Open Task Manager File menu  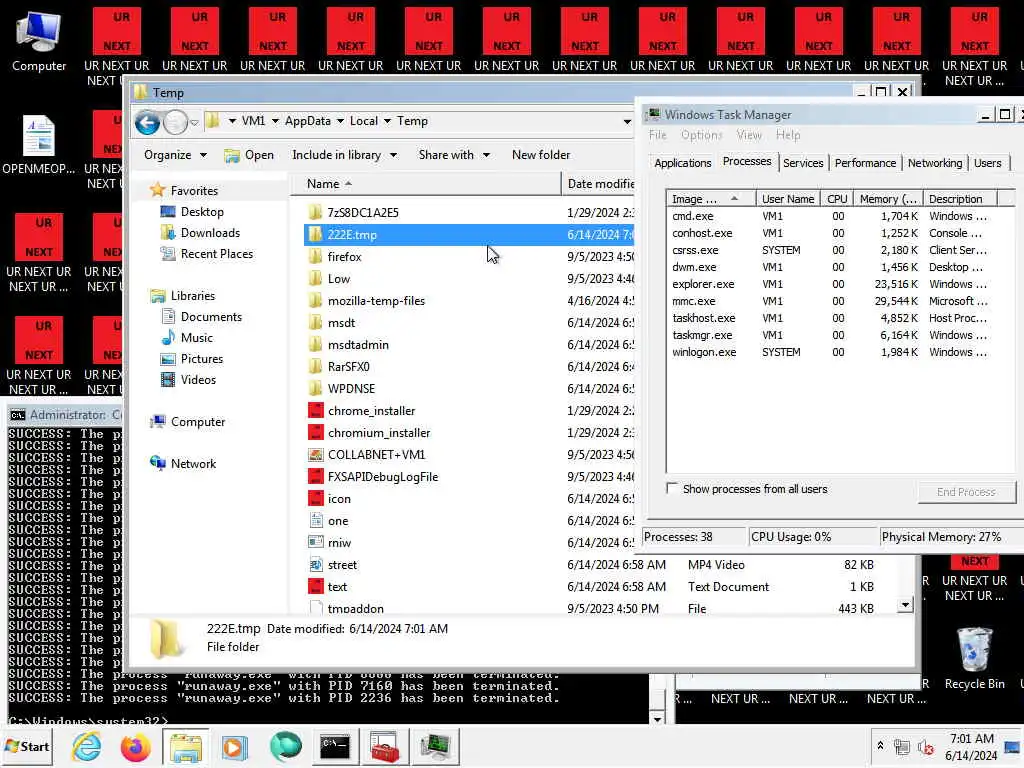point(658,135)
